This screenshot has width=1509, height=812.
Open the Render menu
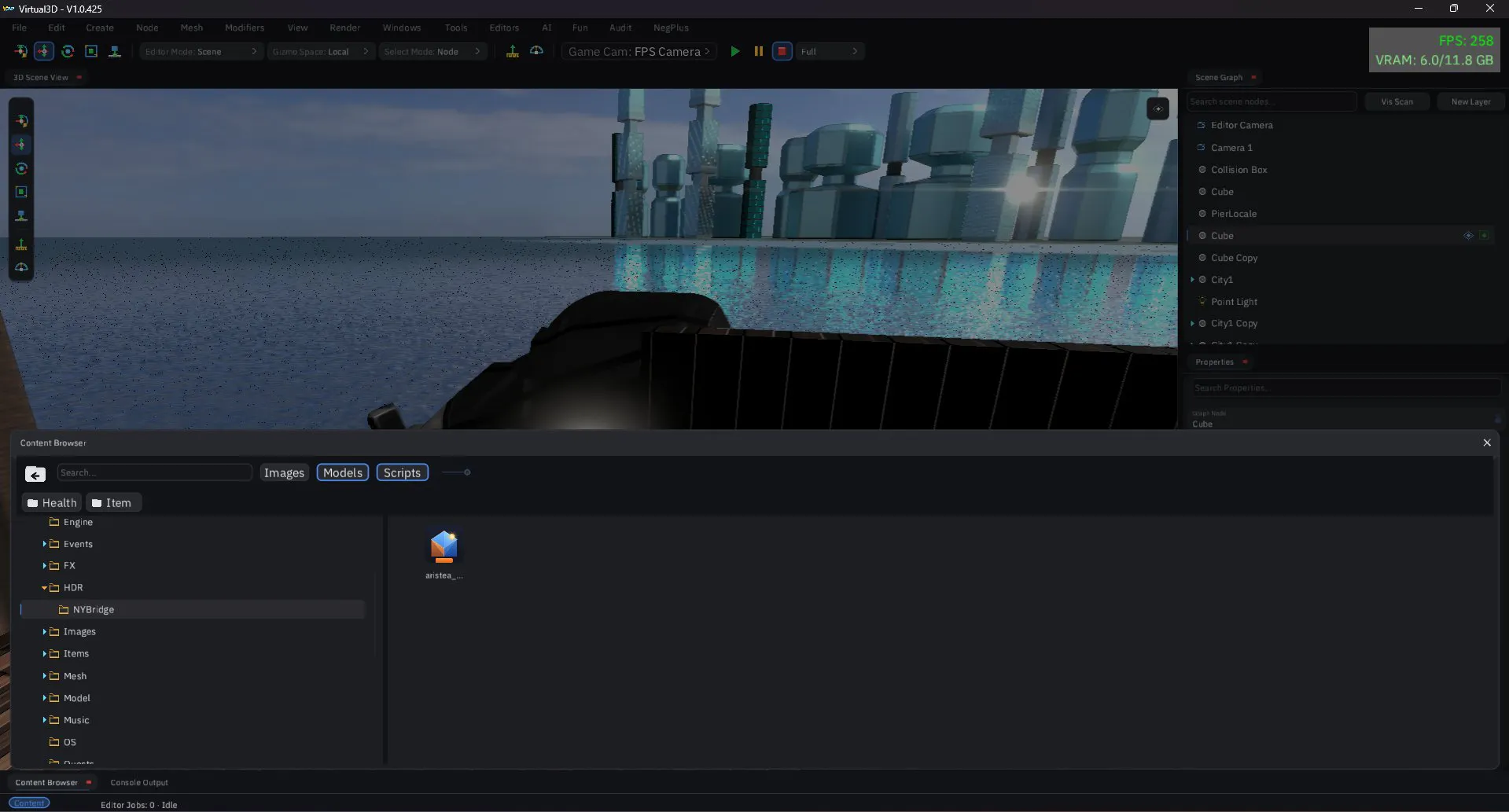[344, 28]
